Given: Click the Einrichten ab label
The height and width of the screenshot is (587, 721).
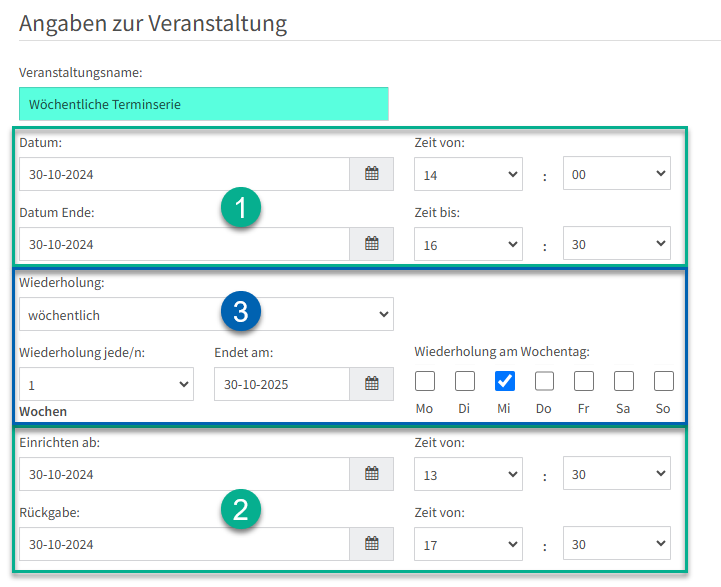Looking at the screenshot, I should coord(59,443).
